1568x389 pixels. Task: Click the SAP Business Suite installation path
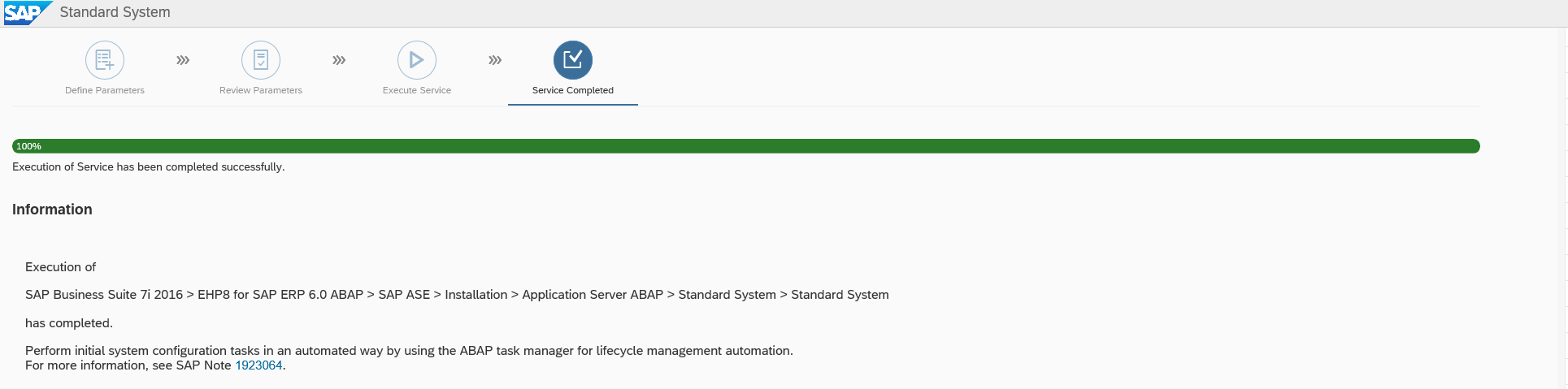457,295
